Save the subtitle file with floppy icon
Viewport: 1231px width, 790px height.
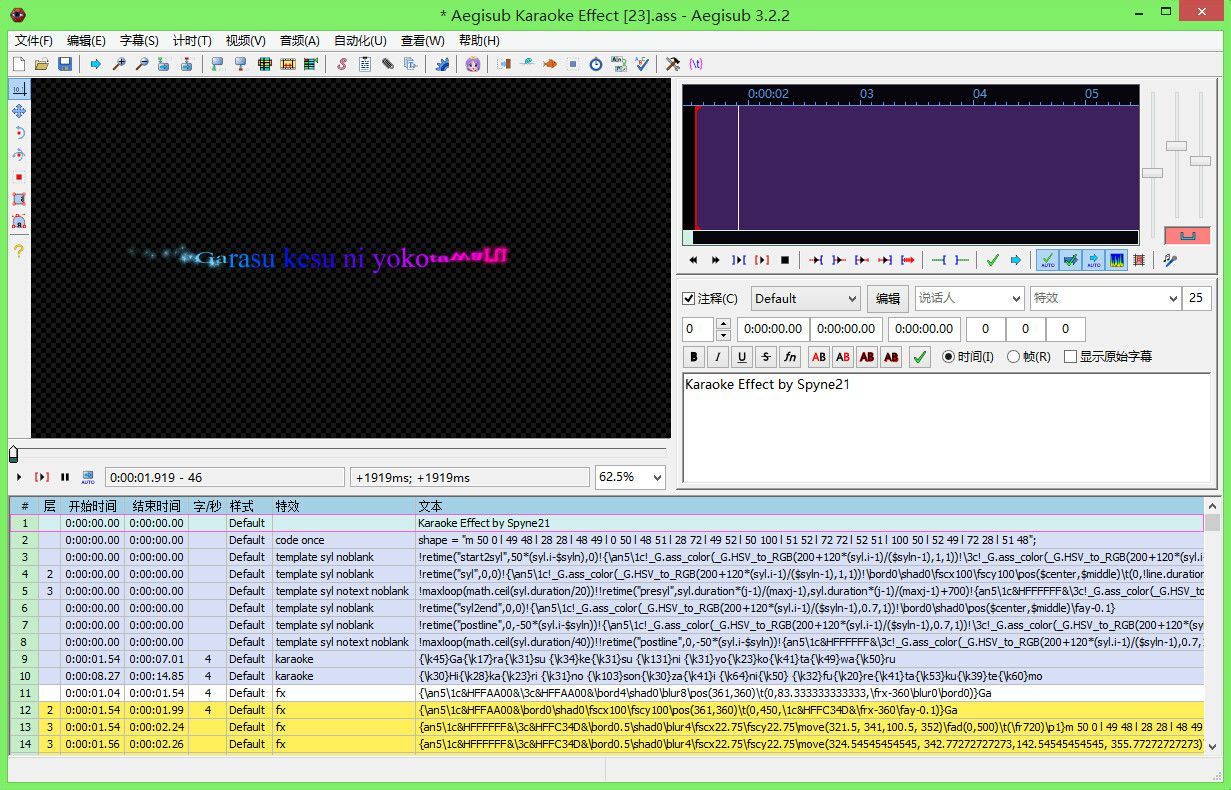pyautogui.click(x=65, y=64)
